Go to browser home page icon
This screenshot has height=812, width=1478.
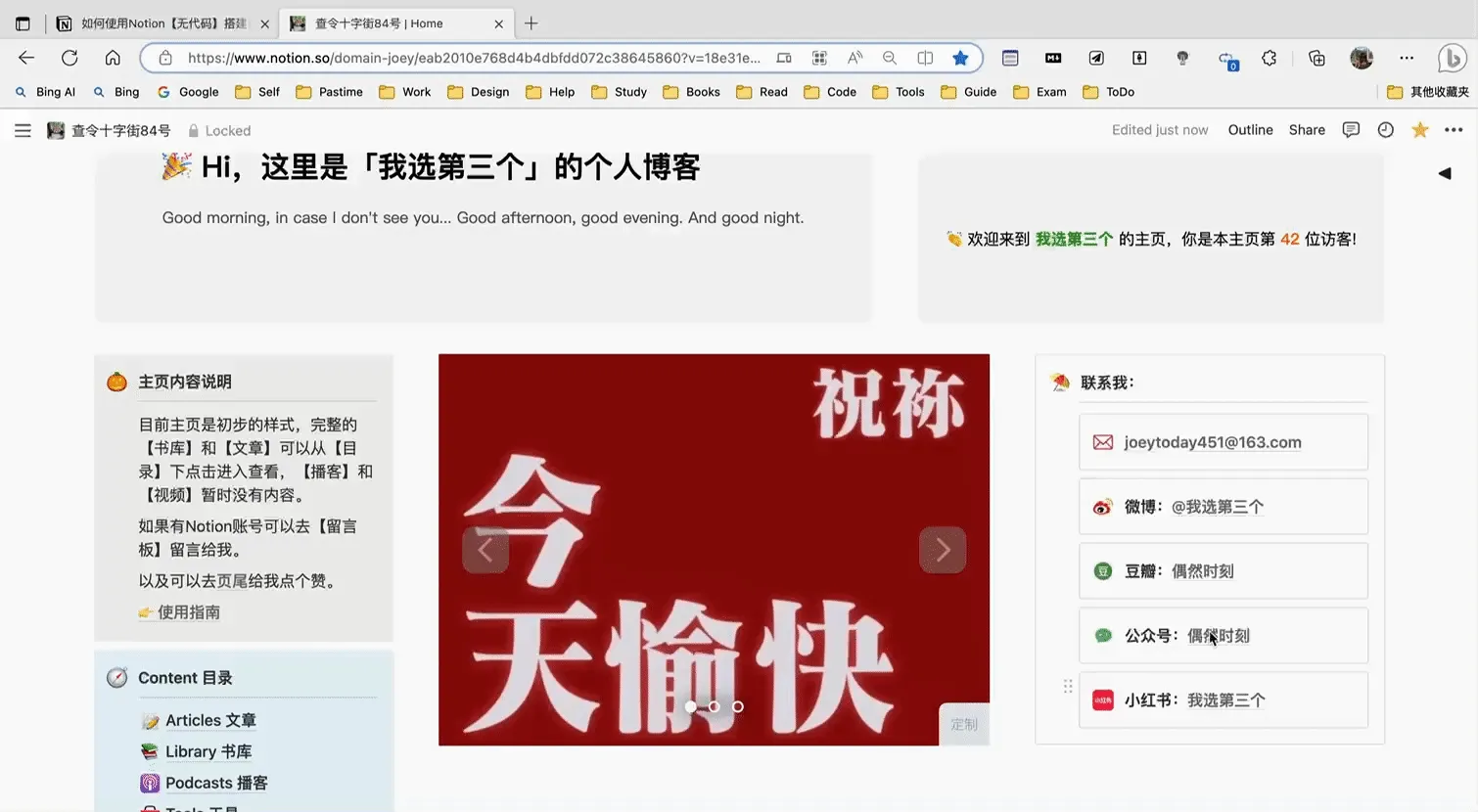coord(113,58)
